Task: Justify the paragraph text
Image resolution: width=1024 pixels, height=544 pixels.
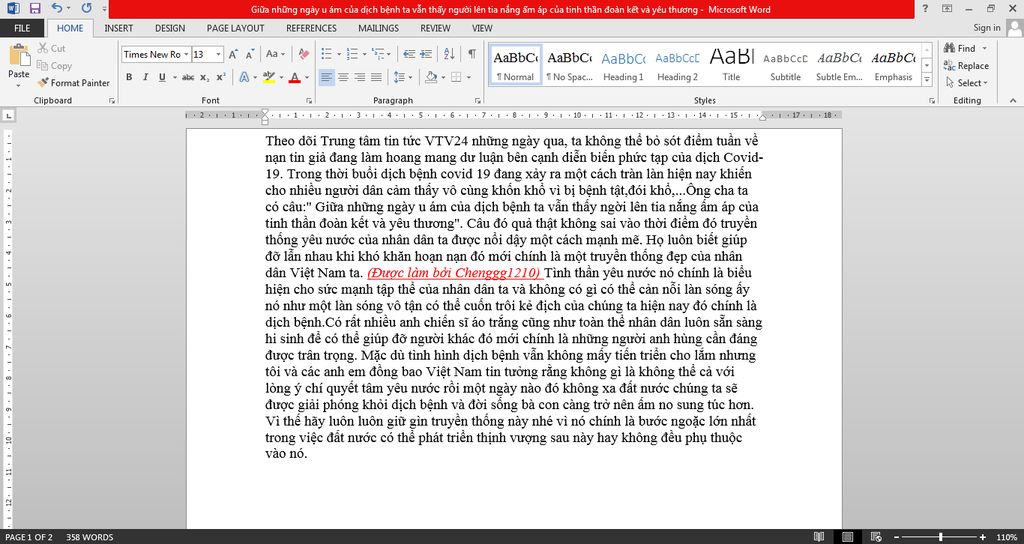Action: click(376, 77)
